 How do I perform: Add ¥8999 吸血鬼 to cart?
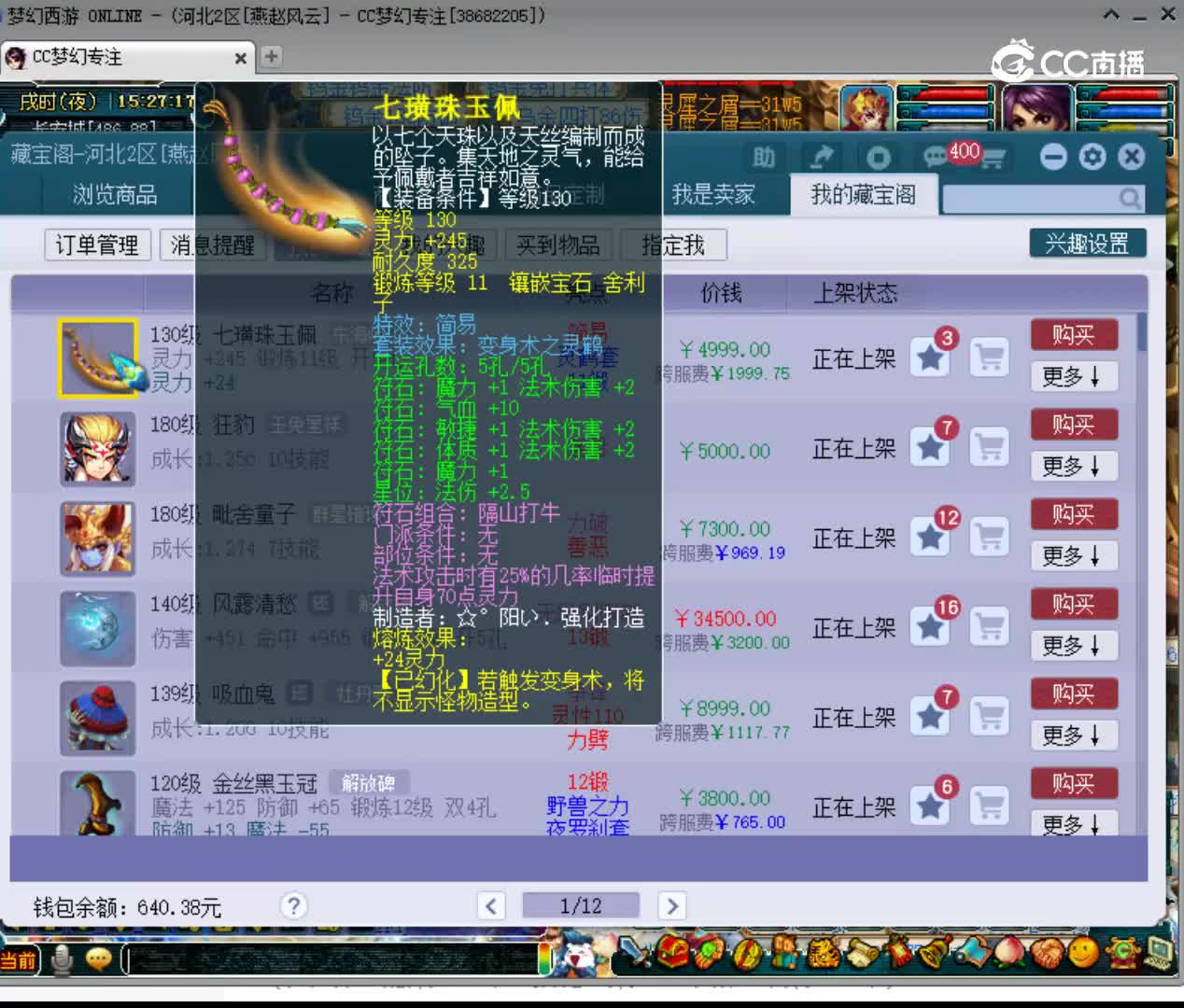990,716
